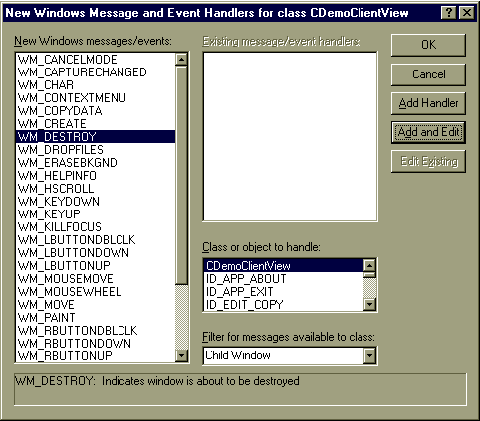Click class list scroll up arrow
Screen dimensions: 480x421
pos(369,266)
